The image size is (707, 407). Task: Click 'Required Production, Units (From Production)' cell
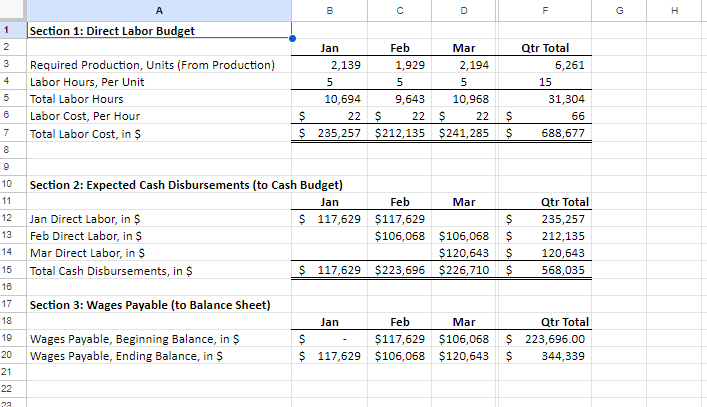(159, 65)
